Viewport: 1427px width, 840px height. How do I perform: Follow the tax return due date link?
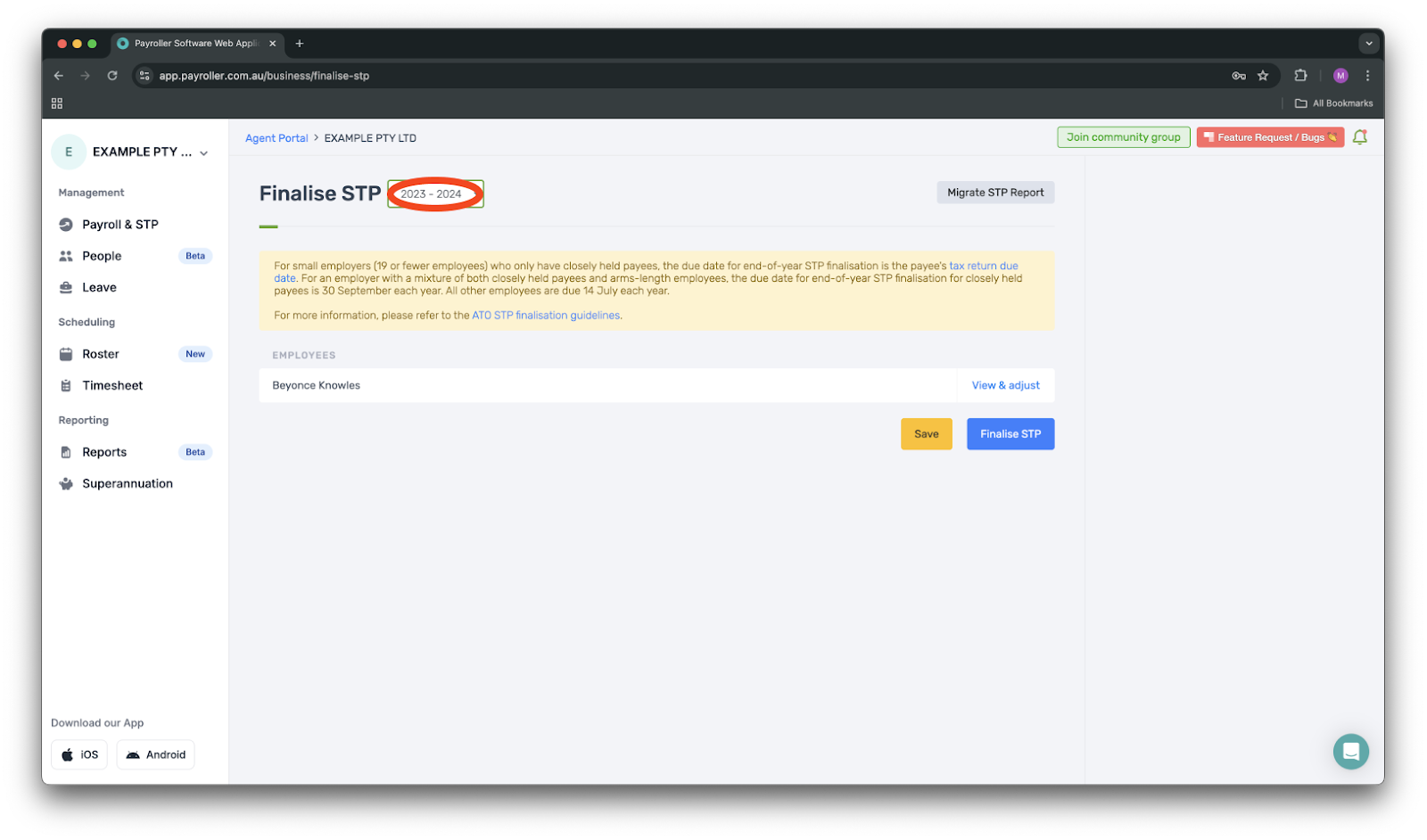(984, 266)
